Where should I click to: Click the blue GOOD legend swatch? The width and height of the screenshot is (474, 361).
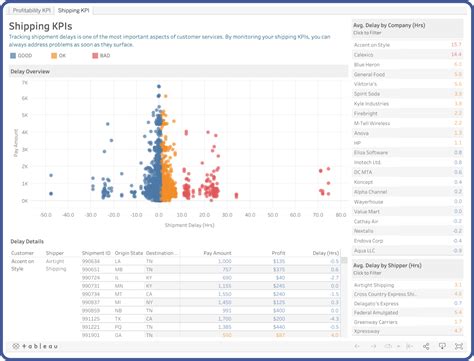[13, 56]
